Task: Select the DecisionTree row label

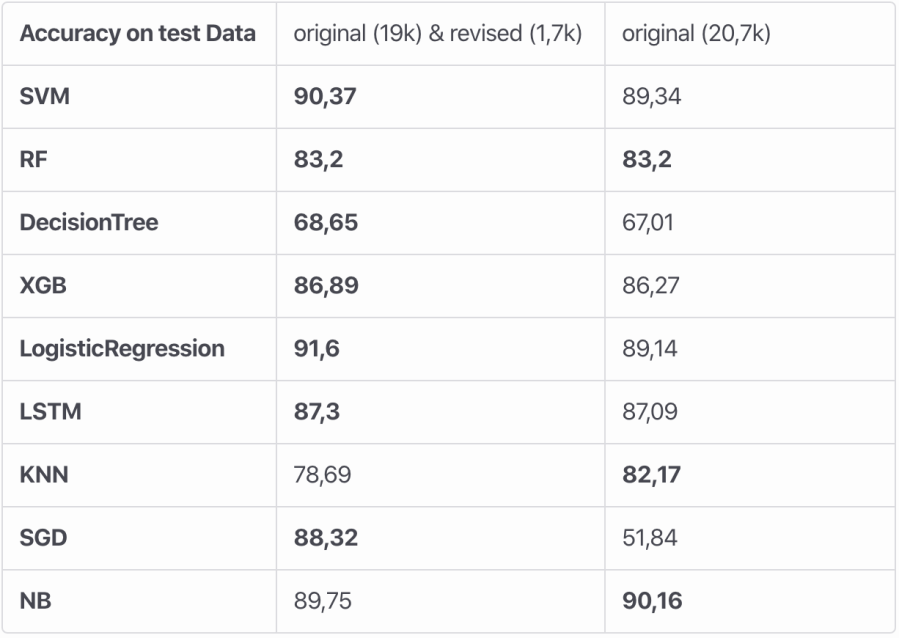Action: pyautogui.click(x=89, y=222)
